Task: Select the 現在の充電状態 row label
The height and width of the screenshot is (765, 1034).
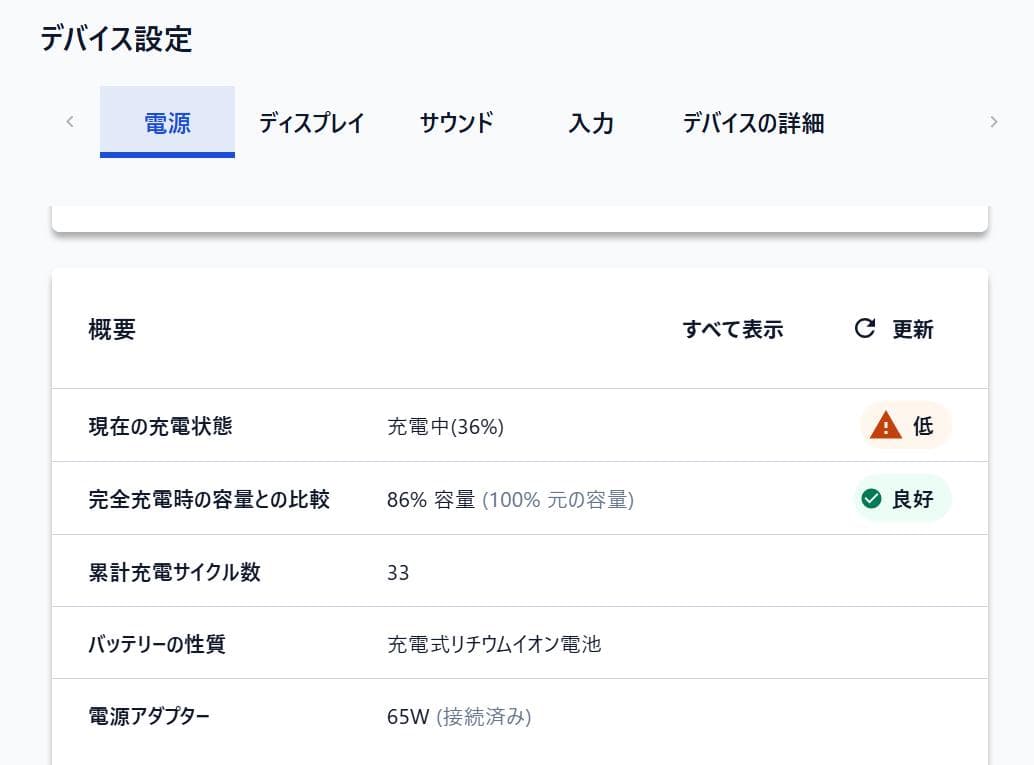Action: coord(160,426)
